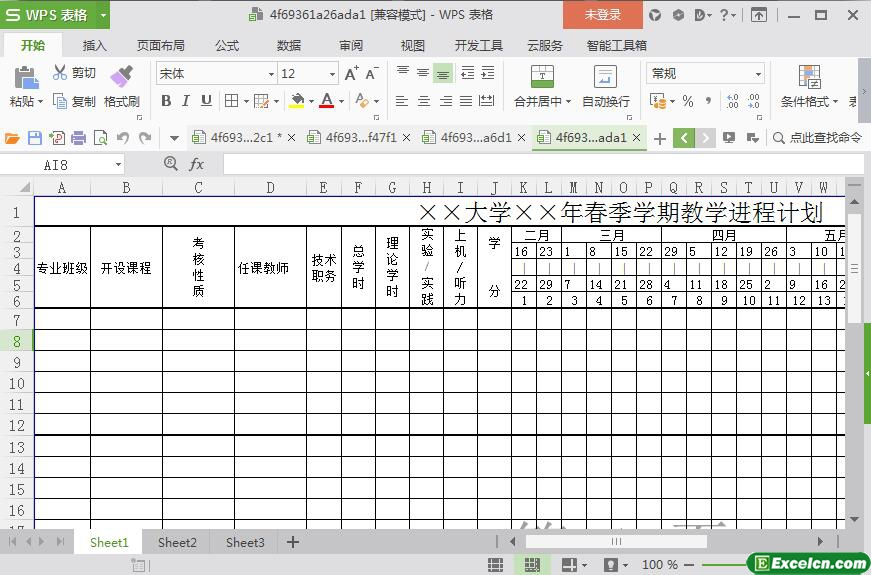Click the increase font size icon

point(351,74)
